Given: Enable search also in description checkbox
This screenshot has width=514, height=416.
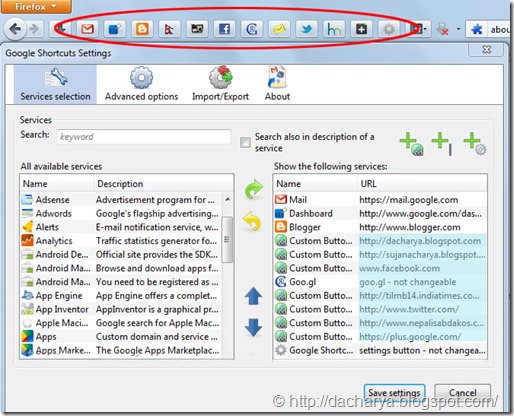Looking at the screenshot, I should (245, 142).
